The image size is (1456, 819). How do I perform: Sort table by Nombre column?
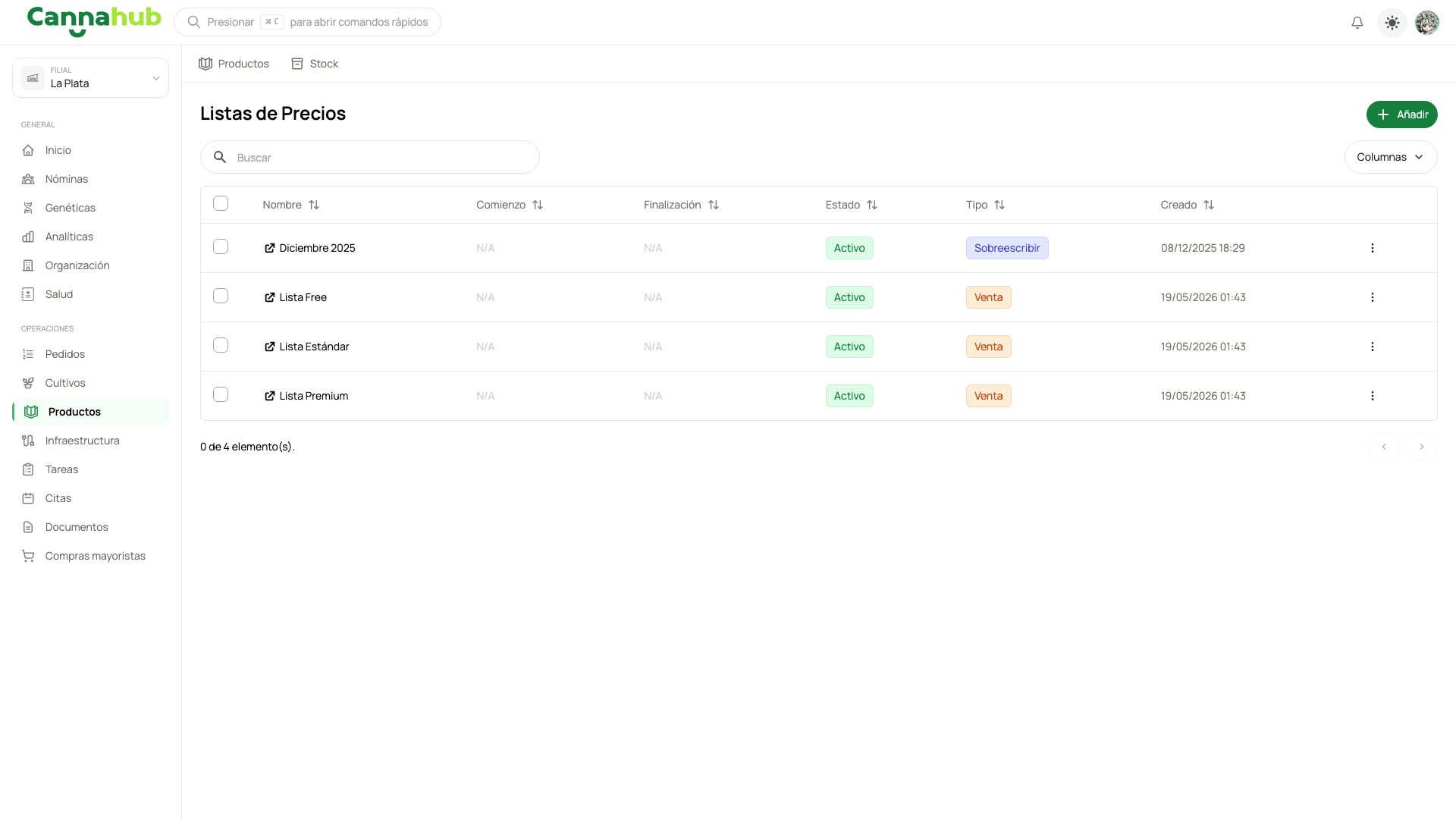(x=291, y=205)
